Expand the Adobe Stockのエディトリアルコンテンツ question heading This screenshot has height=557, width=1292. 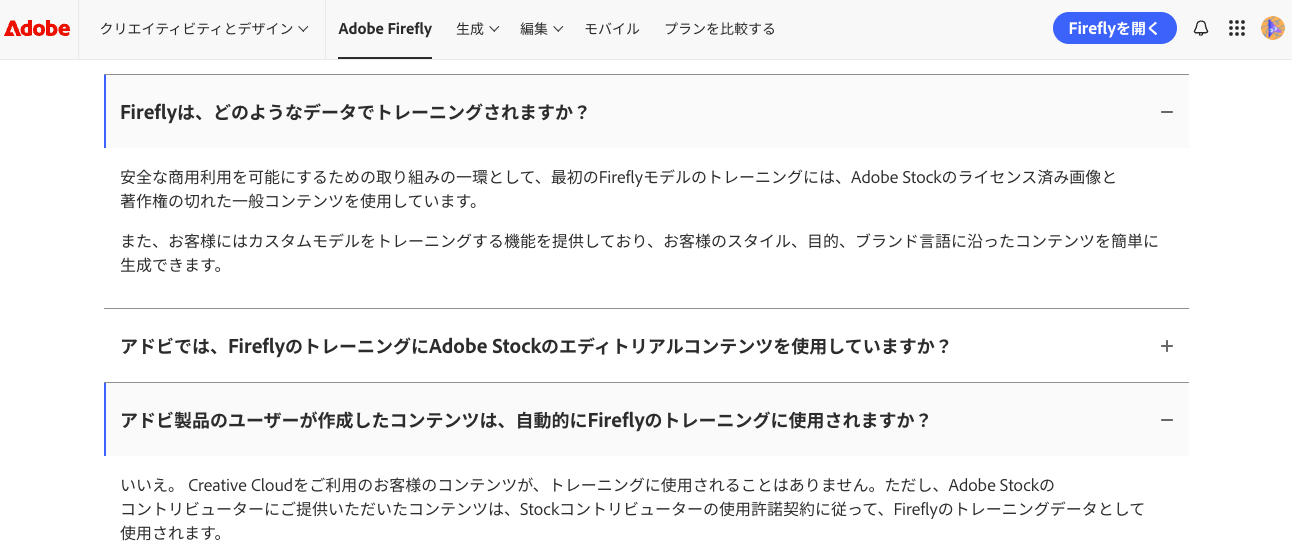click(x=534, y=346)
